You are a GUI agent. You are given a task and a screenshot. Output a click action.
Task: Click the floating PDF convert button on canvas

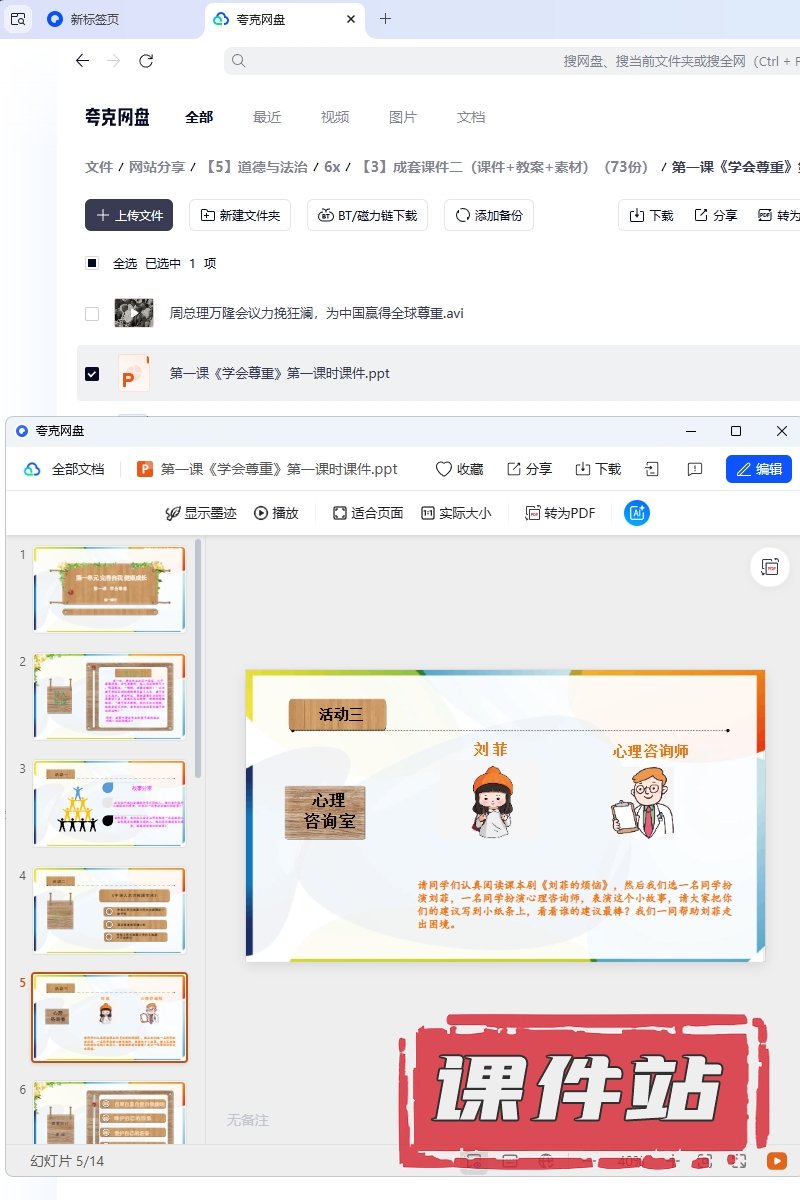[769, 567]
